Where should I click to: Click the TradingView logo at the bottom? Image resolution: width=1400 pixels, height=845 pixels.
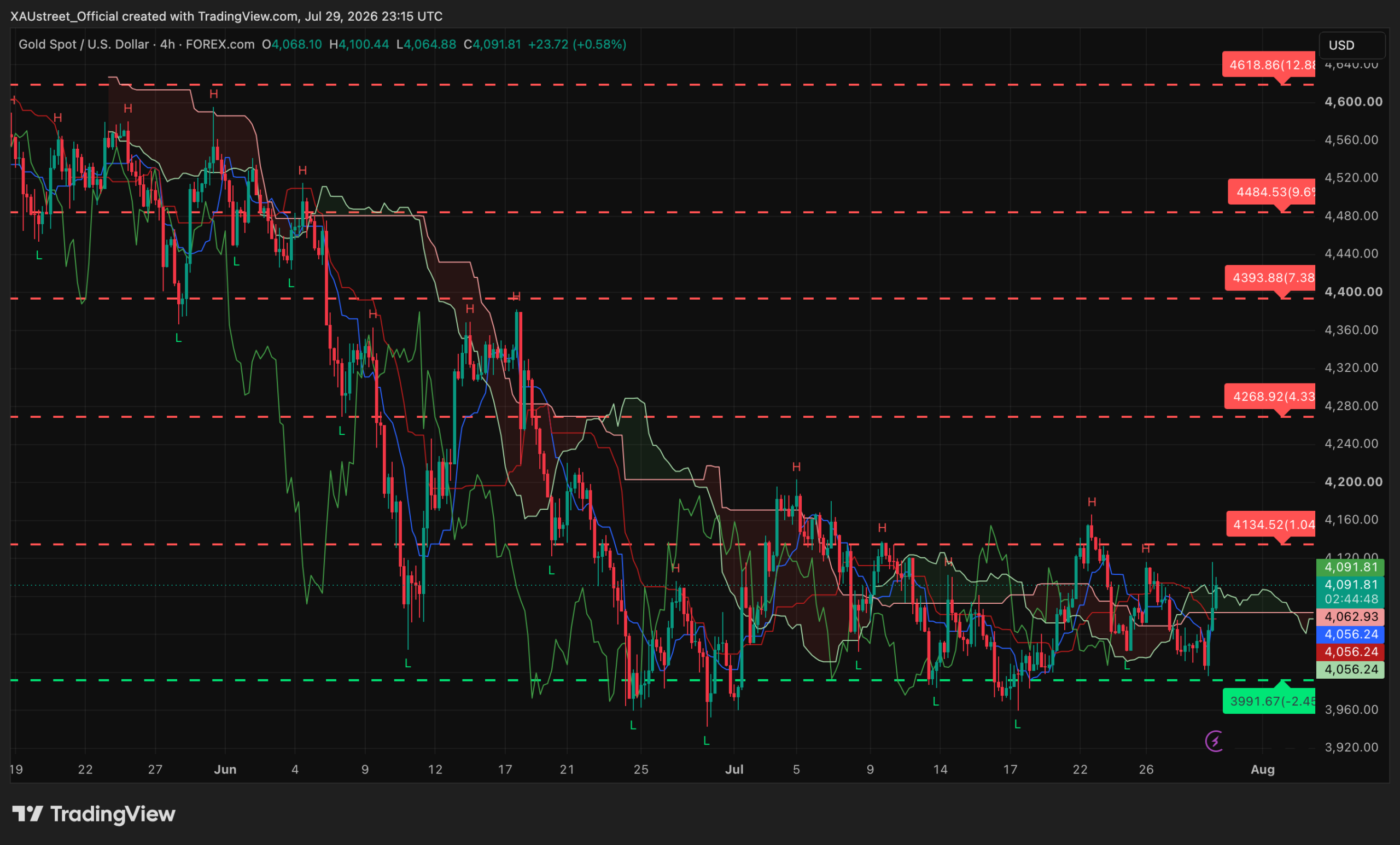(x=94, y=814)
